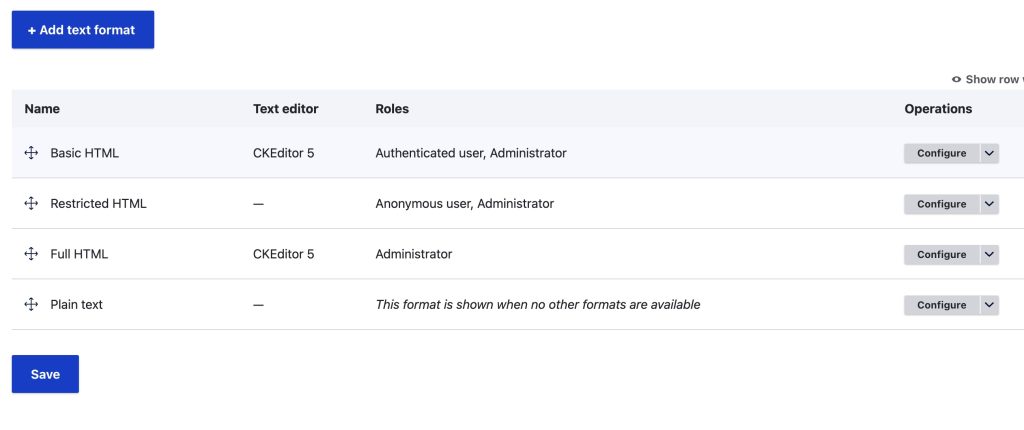Viewport: 1024px width, 430px height.
Task: Click CKEditor 5 in Basic HTML row
Action: 283,153
